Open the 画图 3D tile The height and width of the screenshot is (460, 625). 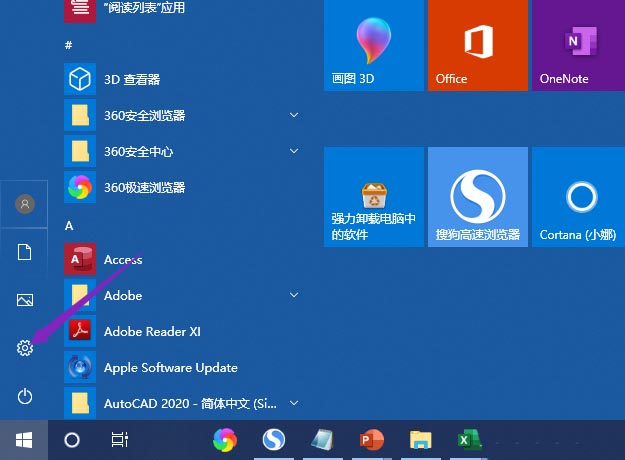(x=374, y=45)
